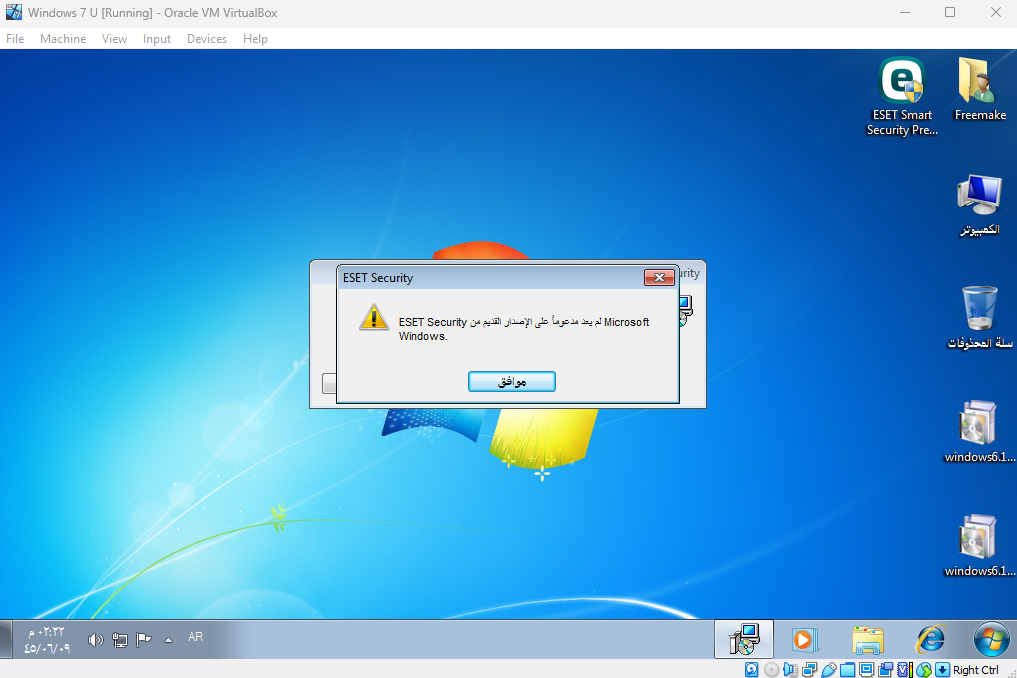
Task: Open Windows Explorer from the taskbar
Action: 868,640
